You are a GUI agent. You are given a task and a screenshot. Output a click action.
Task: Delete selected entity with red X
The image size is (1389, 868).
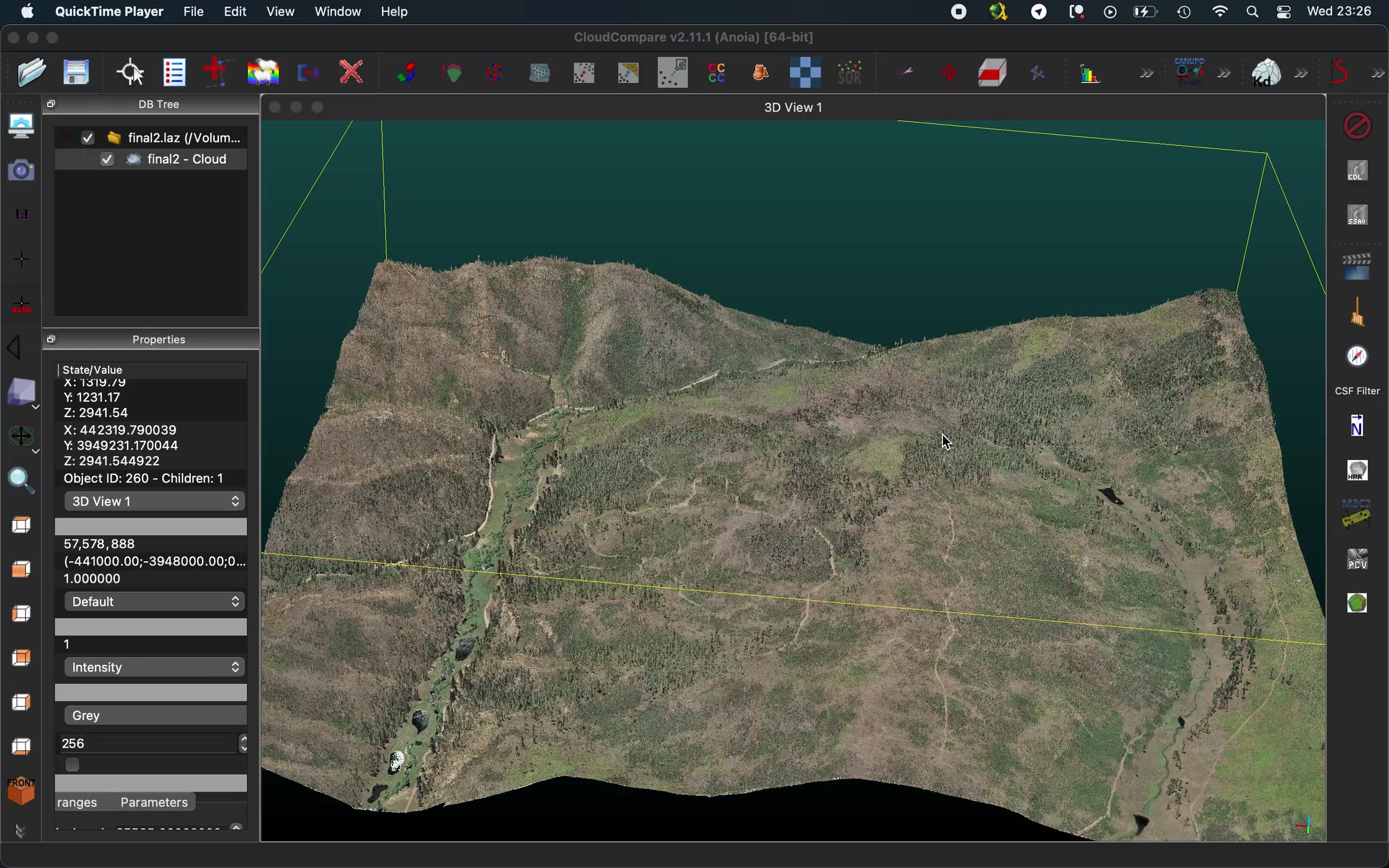[352, 73]
